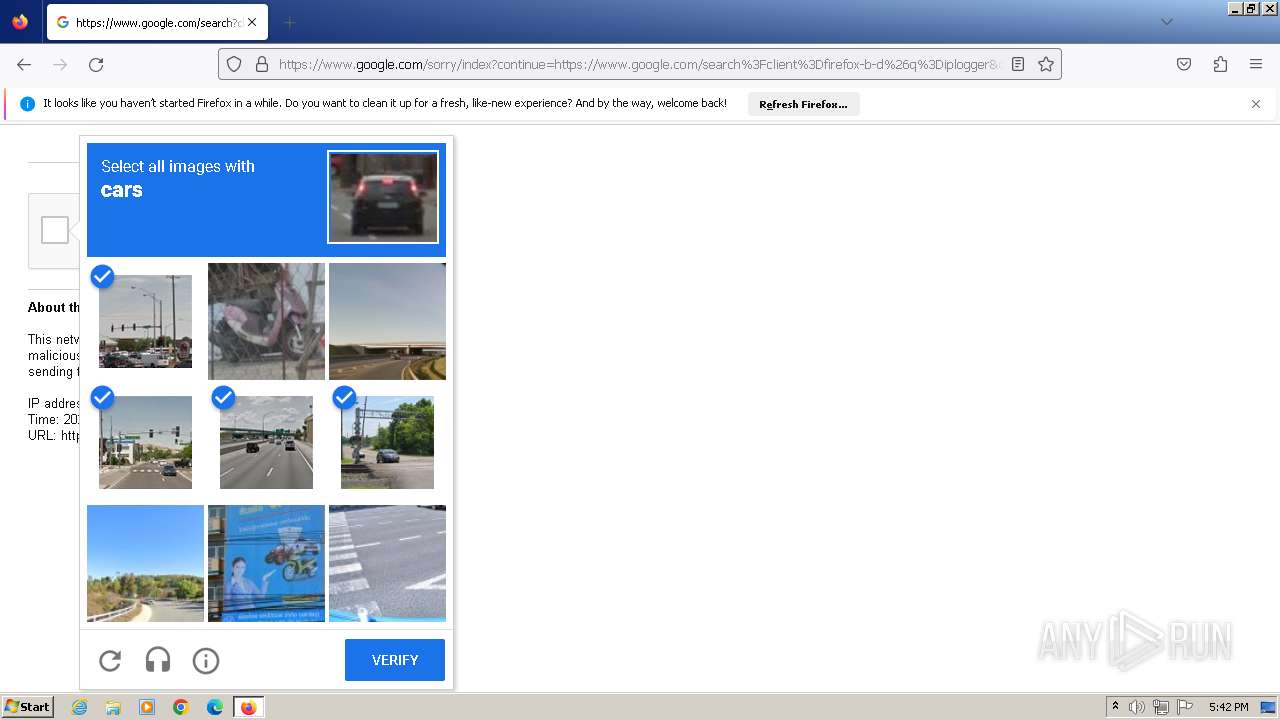
Task: Dismiss the refresh Firefox notification bar
Action: 1256,104
